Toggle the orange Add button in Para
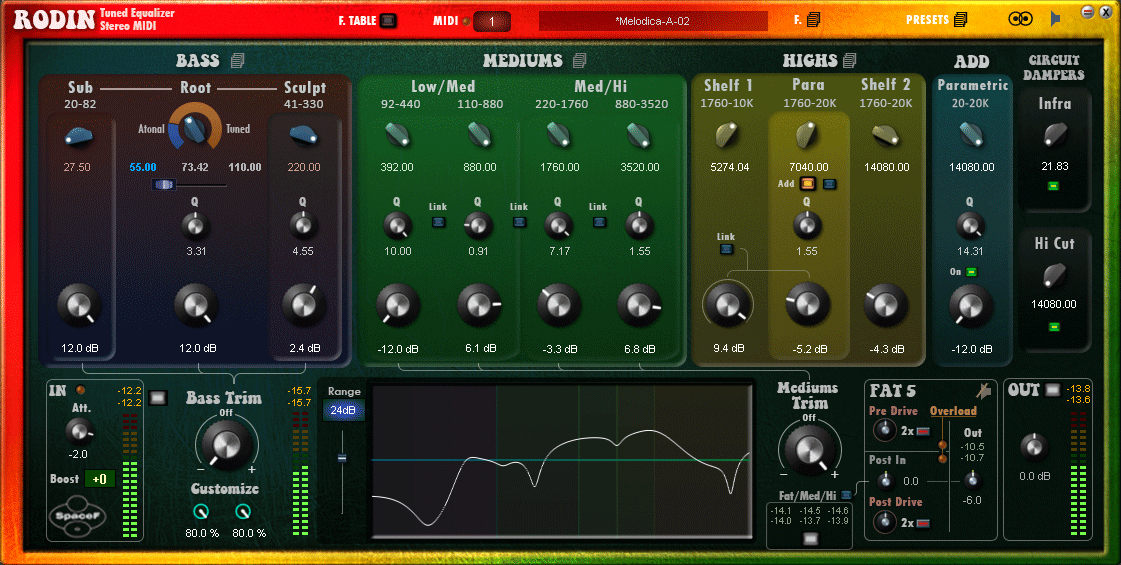The height and width of the screenshot is (565, 1121). point(808,185)
